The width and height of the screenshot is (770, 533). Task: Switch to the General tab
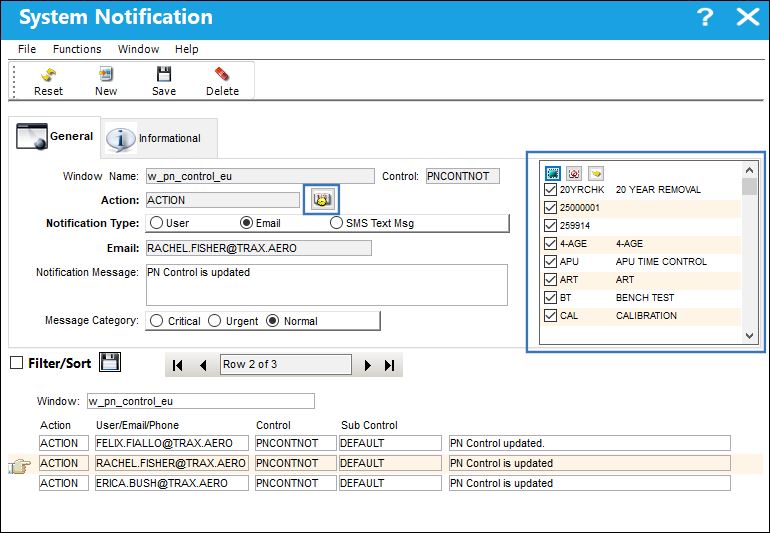click(x=55, y=137)
